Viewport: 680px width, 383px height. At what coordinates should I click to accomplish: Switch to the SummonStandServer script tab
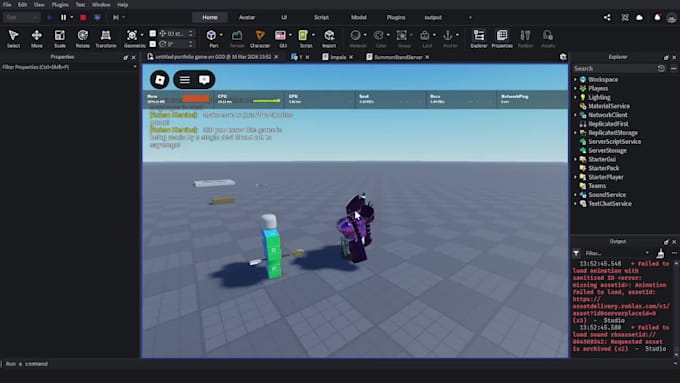tap(398, 57)
